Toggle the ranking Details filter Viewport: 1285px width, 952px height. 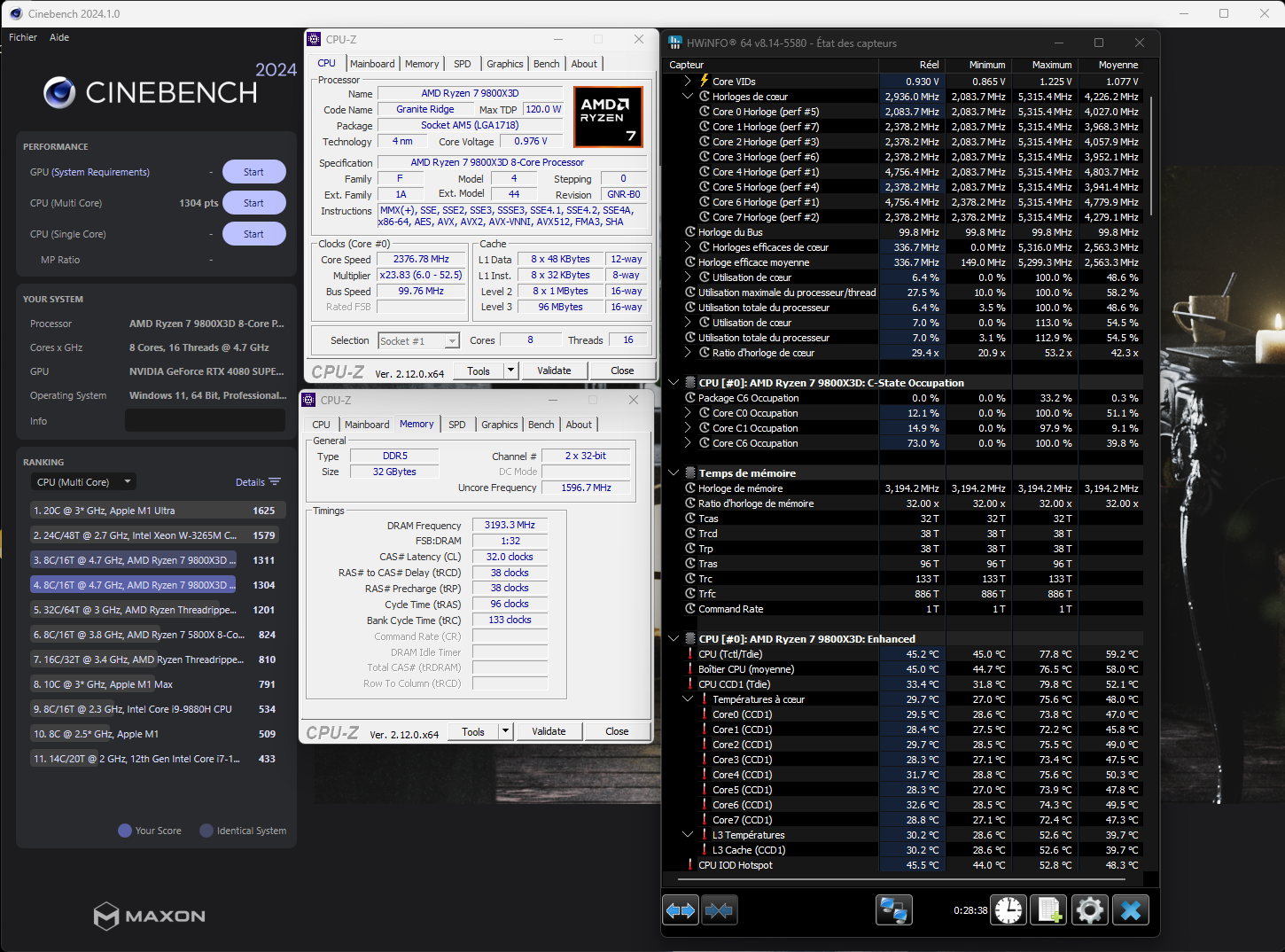click(x=258, y=482)
